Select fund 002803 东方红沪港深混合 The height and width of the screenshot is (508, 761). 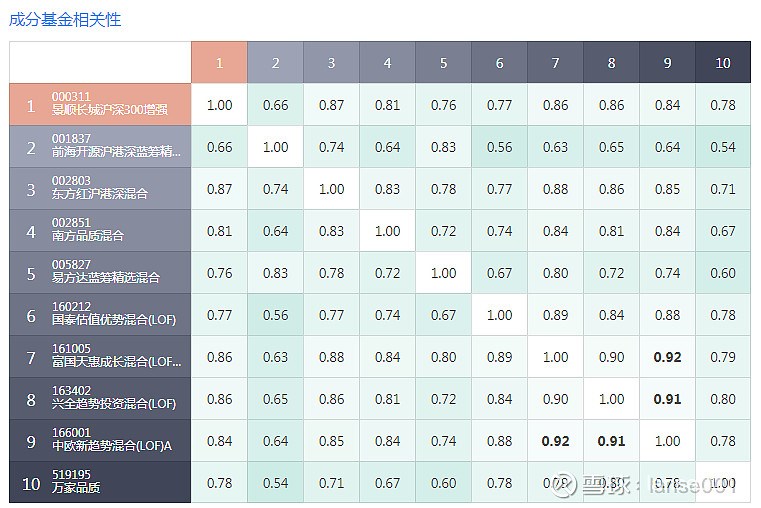coord(100,189)
